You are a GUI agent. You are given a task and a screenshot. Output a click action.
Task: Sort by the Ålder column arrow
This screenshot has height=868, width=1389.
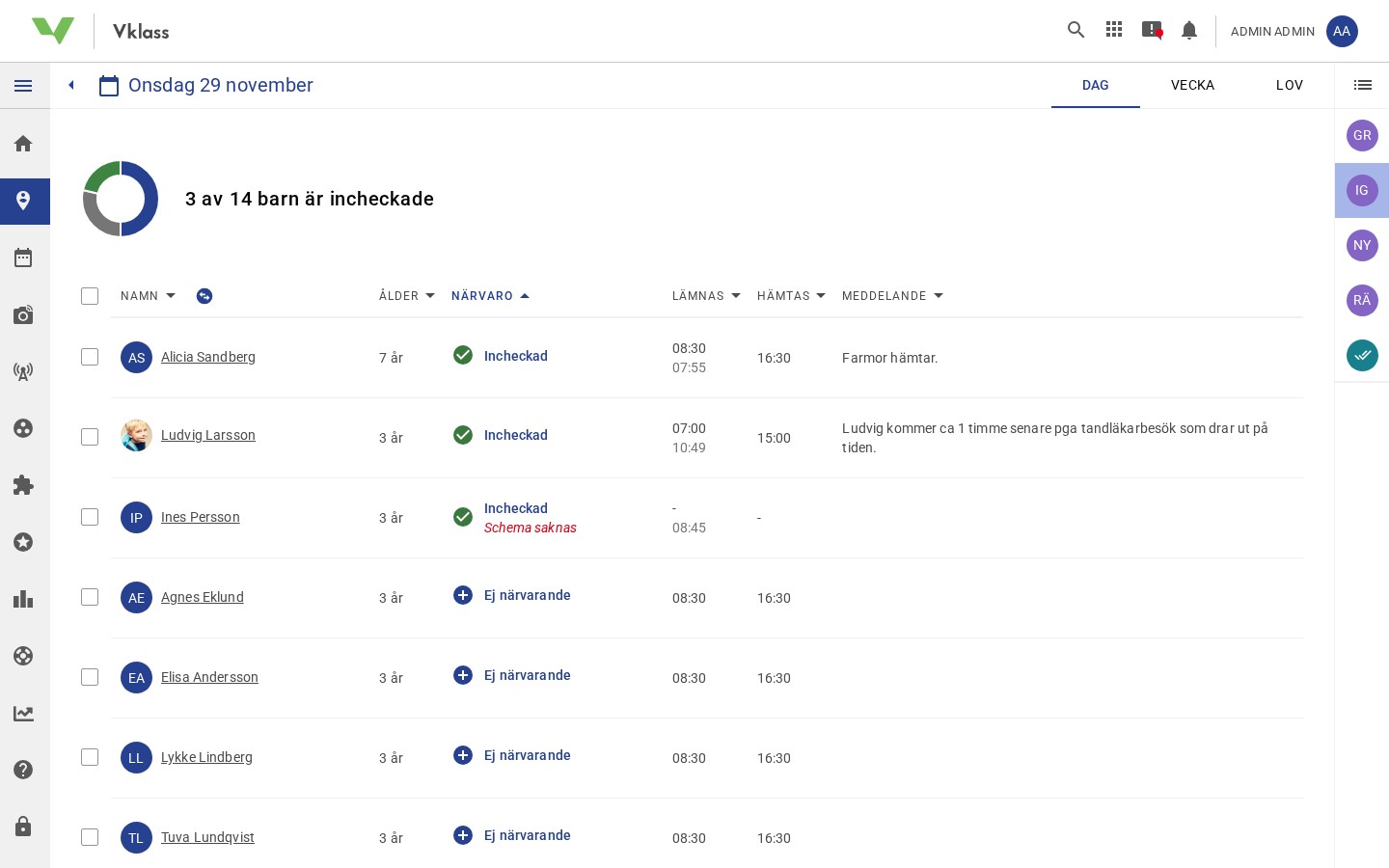[x=430, y=296]
